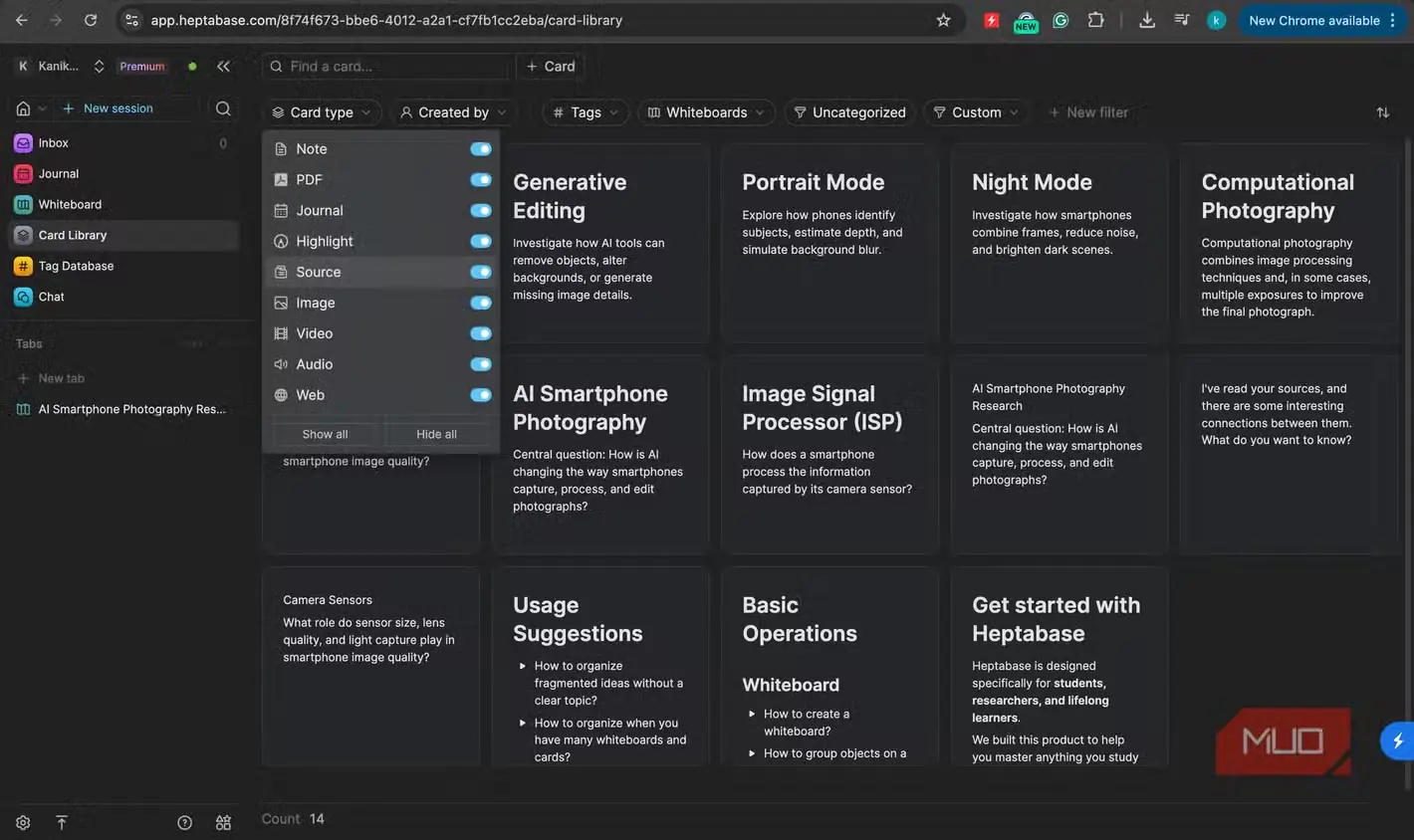The image size is (1414, 840).
Task: Open Chrome downloads icon
Action: [1147, 20]
